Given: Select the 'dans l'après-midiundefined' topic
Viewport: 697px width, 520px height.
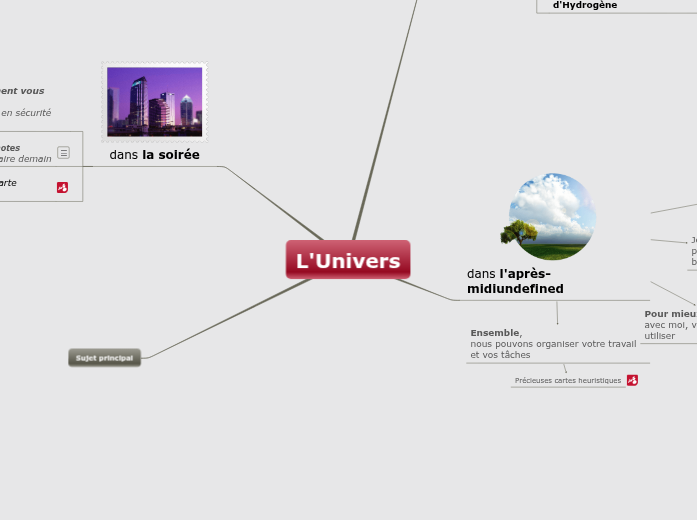Looking at the screenshot, I should 514,281.
